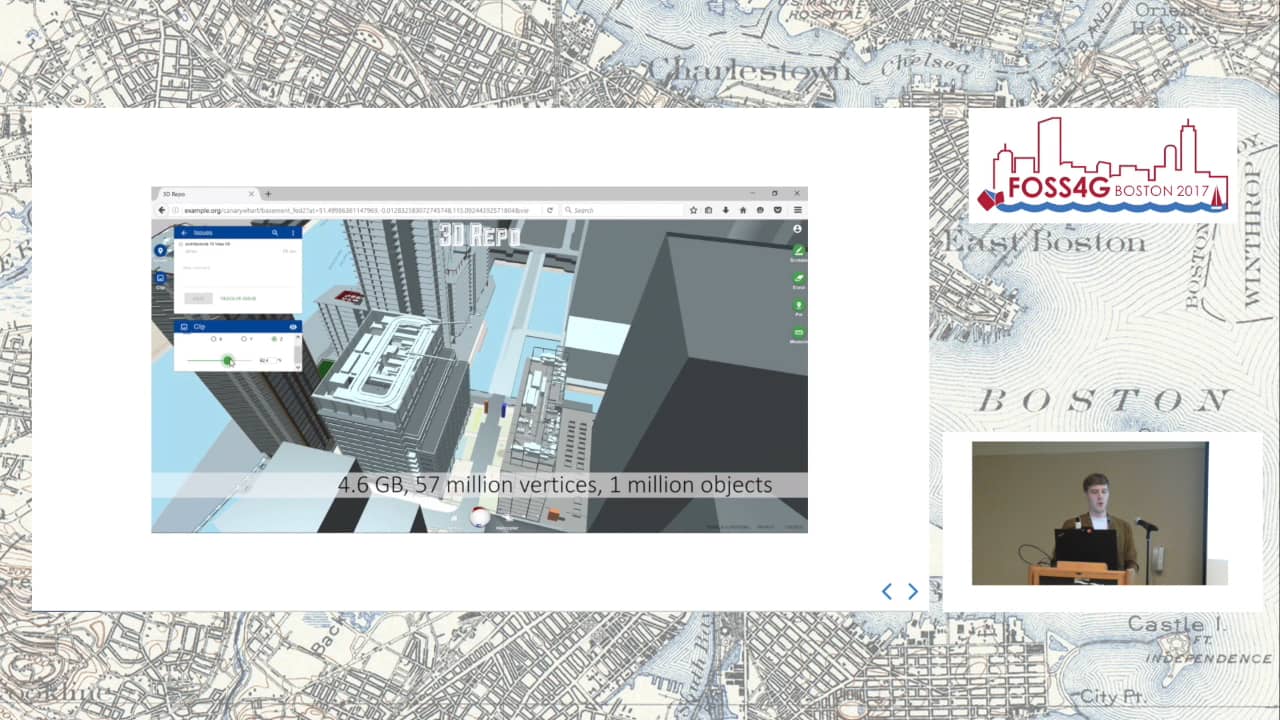
Task: Select the Pin tool on right sidebar
Action: pyautogui.click(x=798, y=305)
